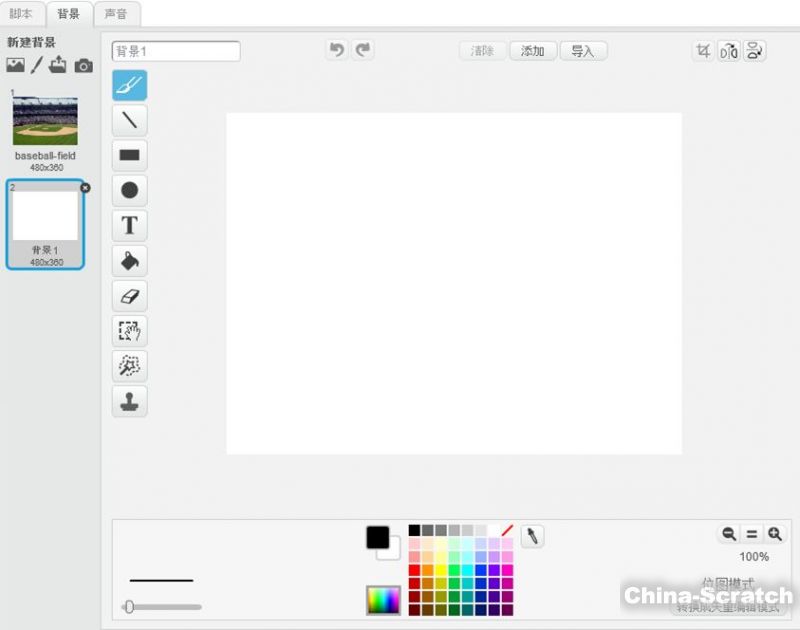The image size is (800, 630).
Task: Select the Text tool
Action: [x=129, y=225]
